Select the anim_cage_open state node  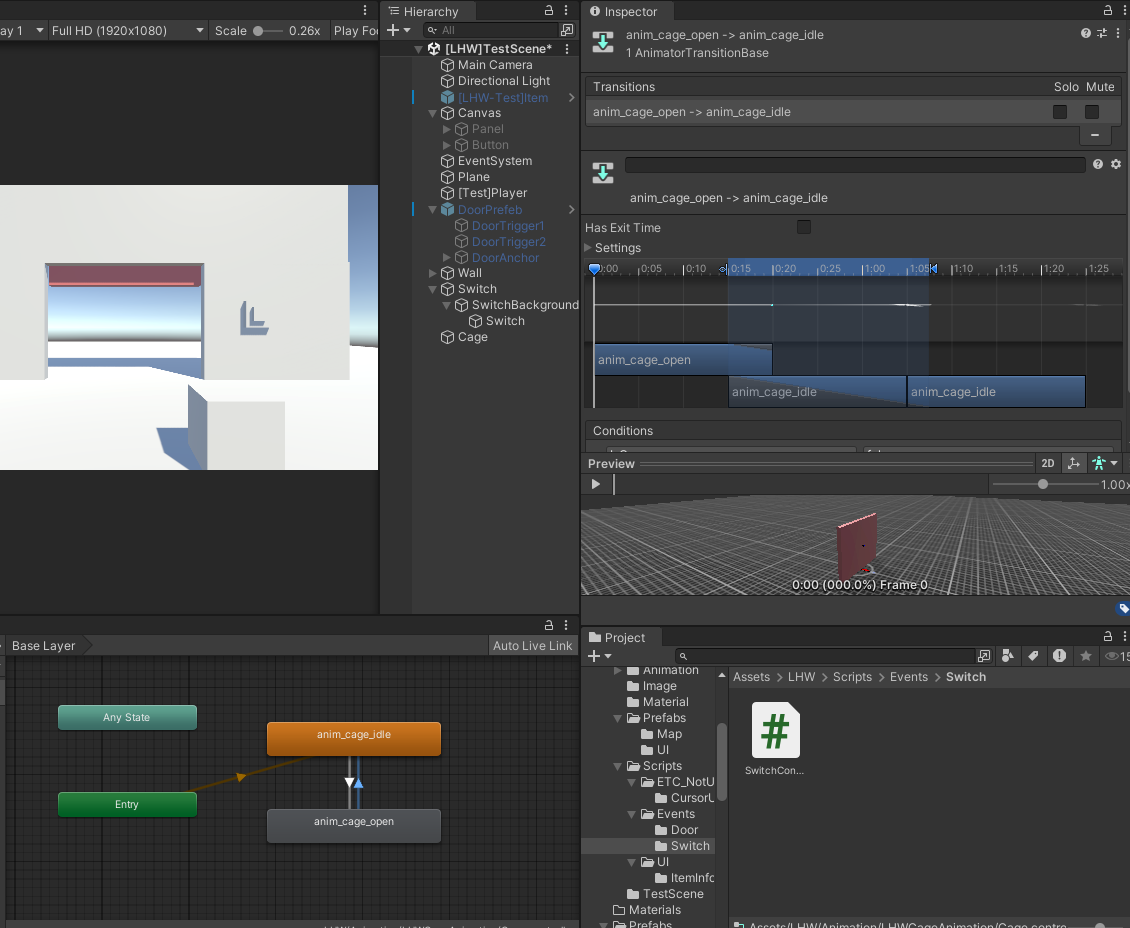354,825
